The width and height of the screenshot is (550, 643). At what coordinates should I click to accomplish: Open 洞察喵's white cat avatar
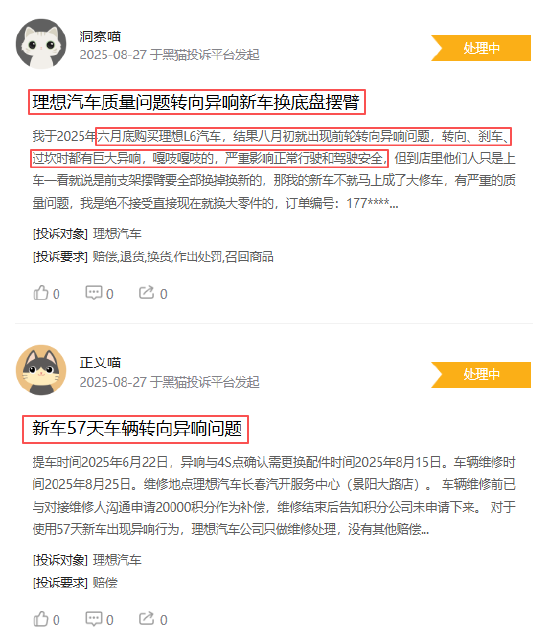[41, 44]
